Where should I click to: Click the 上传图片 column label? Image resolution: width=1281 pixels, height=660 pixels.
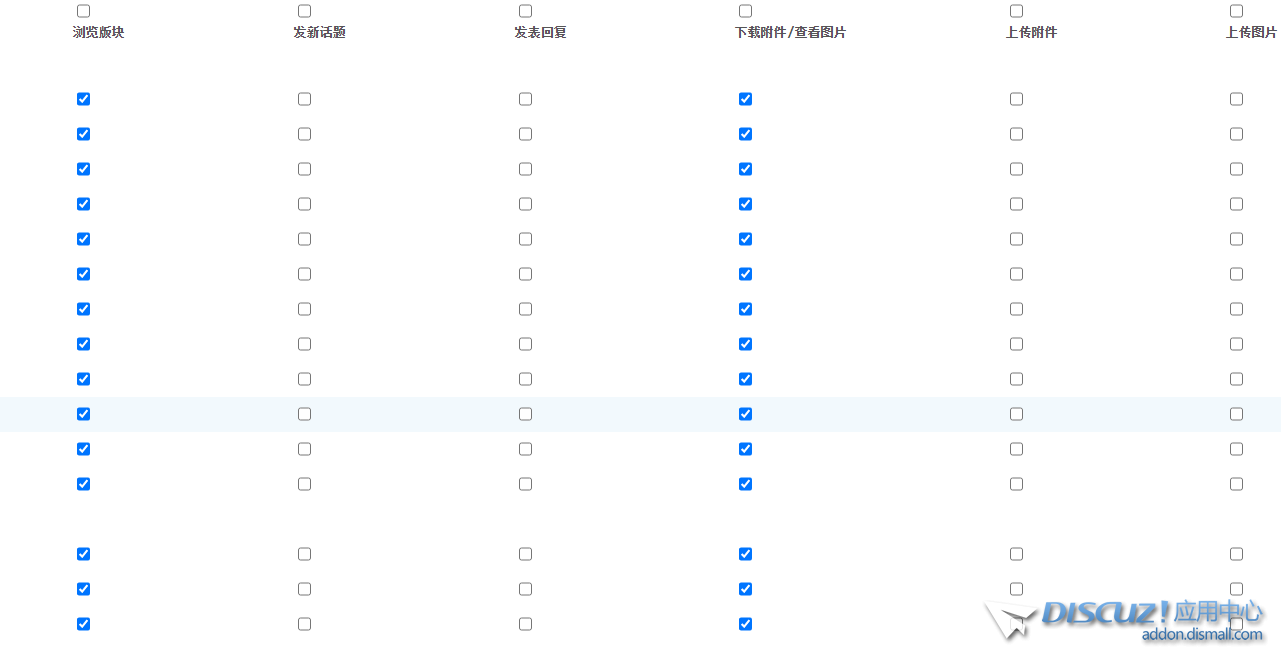tap(1251, 32)
